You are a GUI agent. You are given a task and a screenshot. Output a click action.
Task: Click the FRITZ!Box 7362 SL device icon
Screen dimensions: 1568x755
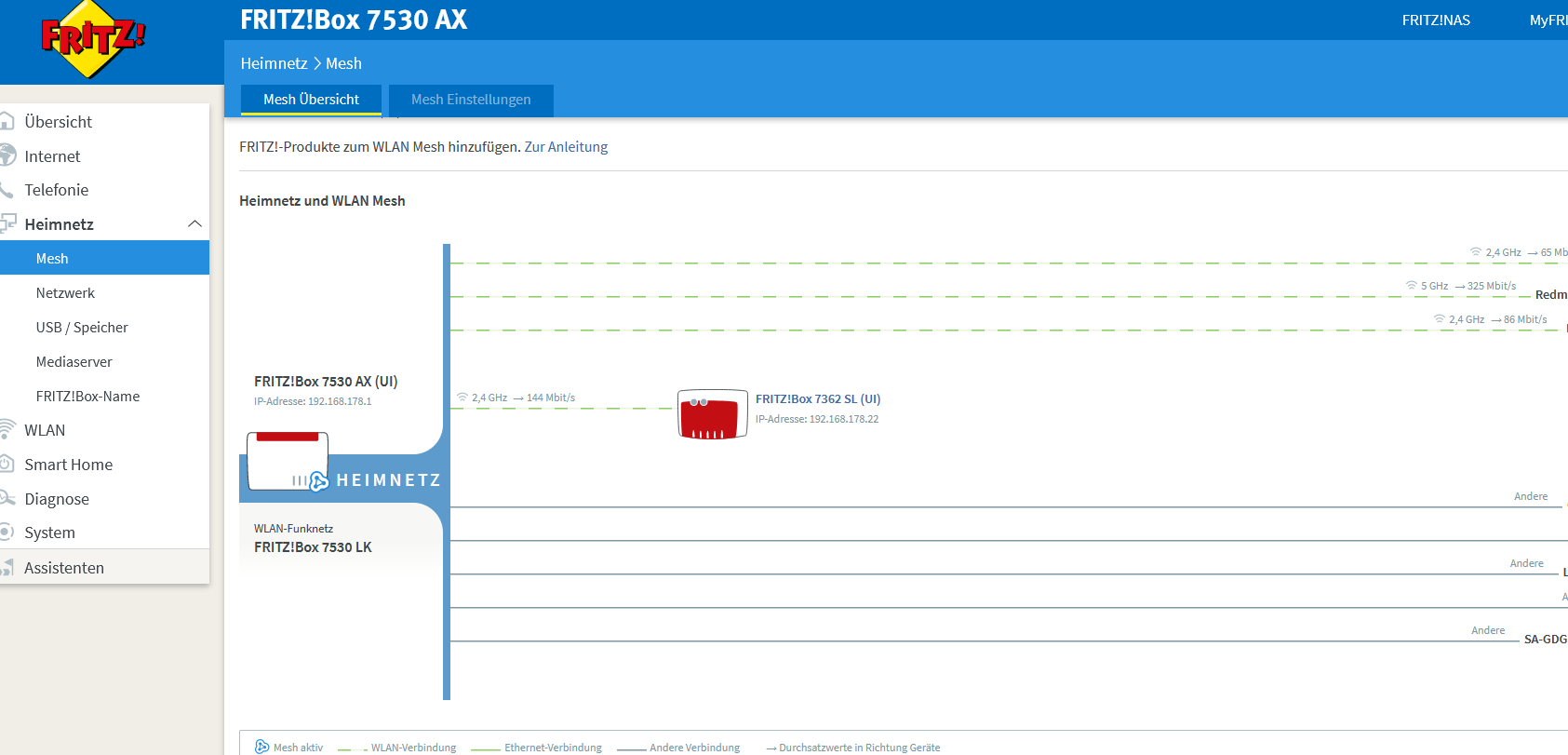coord(713,414)
